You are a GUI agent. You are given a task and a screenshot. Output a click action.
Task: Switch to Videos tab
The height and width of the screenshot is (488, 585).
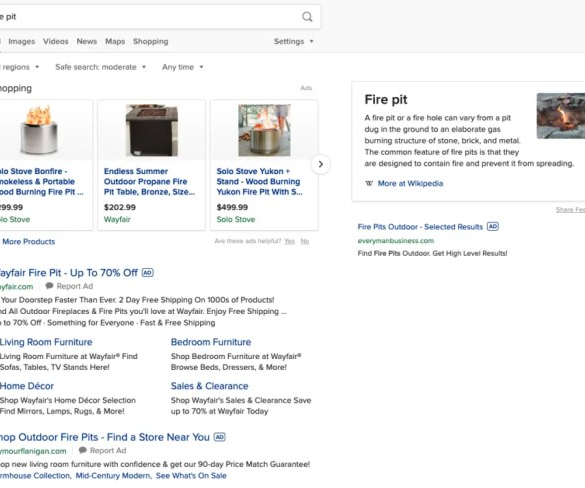point(56,41)
